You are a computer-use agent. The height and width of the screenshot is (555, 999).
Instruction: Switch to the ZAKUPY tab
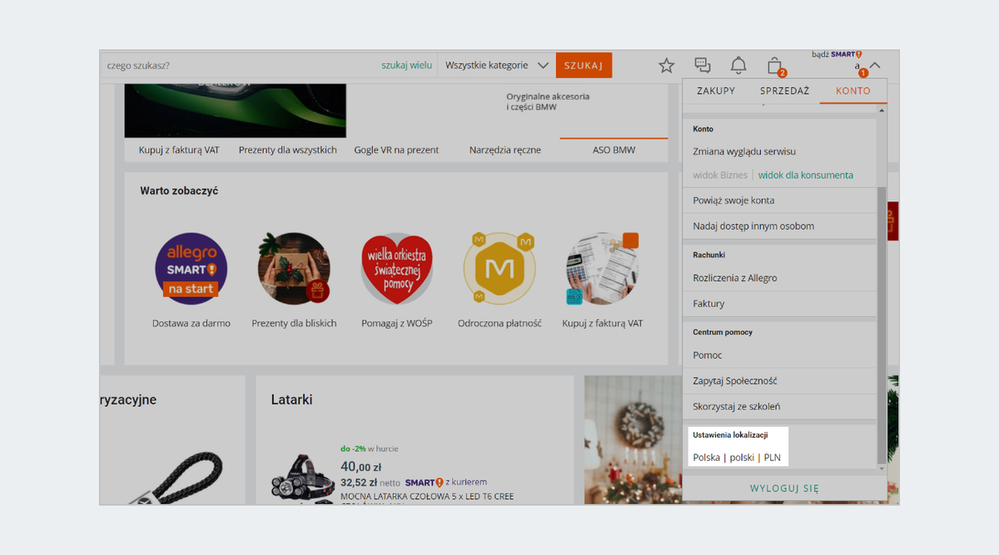(x=716, y=91)
